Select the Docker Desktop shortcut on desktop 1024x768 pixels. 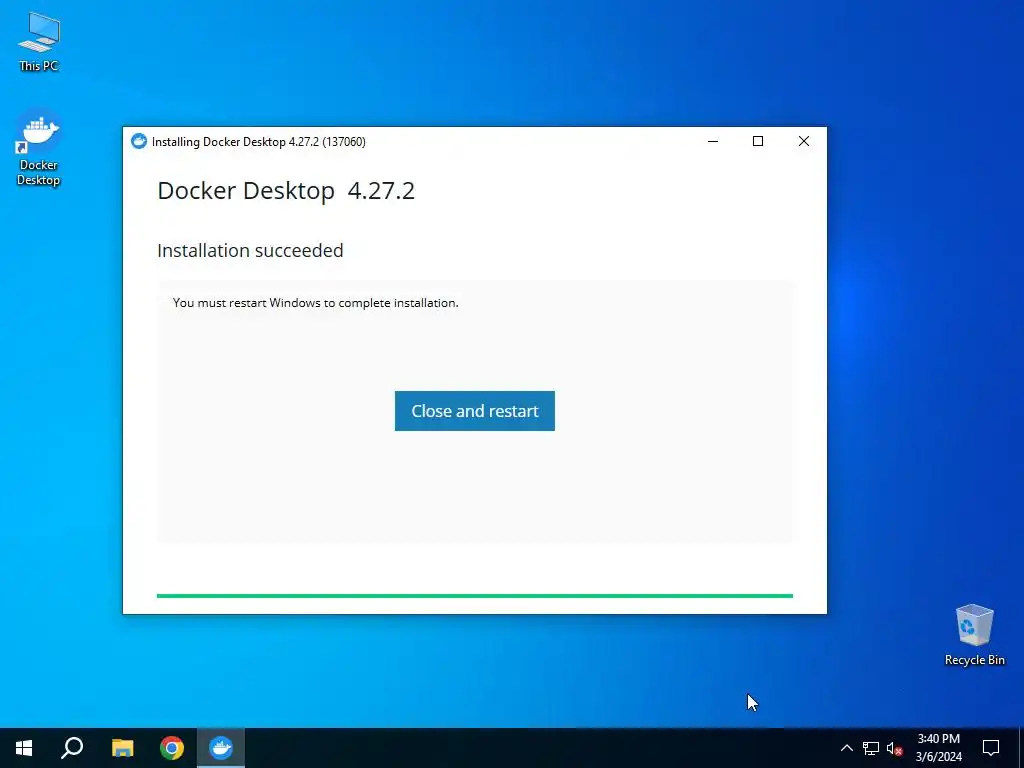[x=39, y=148]
